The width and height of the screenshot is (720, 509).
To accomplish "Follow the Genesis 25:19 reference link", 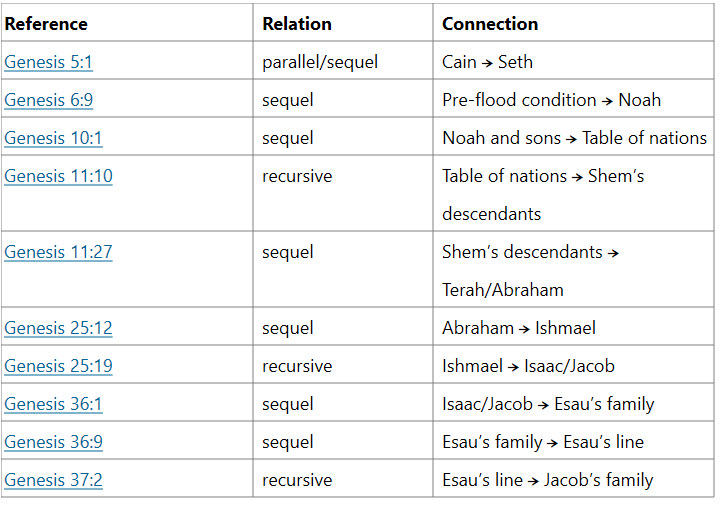I will point(58,366).
